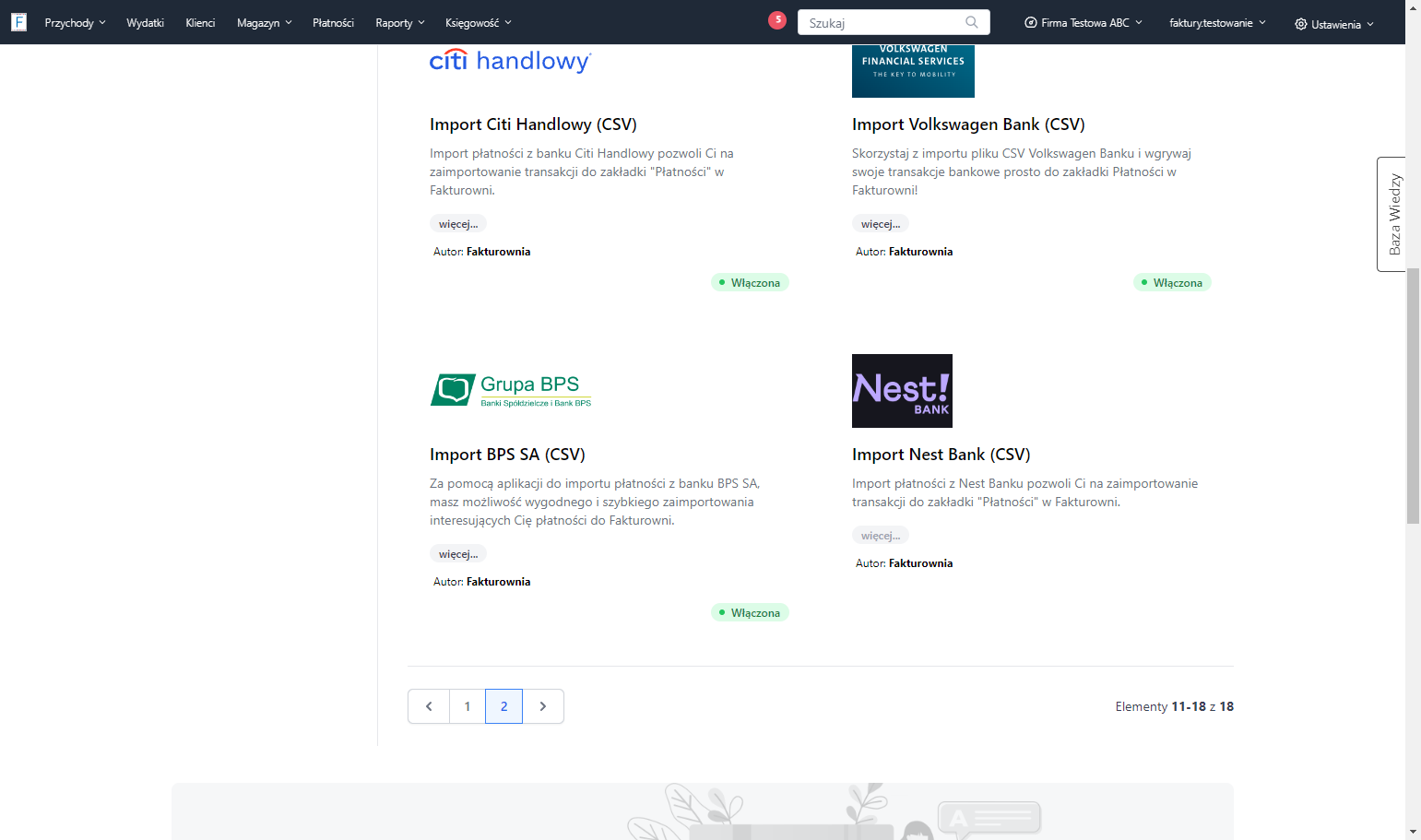
Task: Open the Wydatki menu item
Action: pos(145,22)
